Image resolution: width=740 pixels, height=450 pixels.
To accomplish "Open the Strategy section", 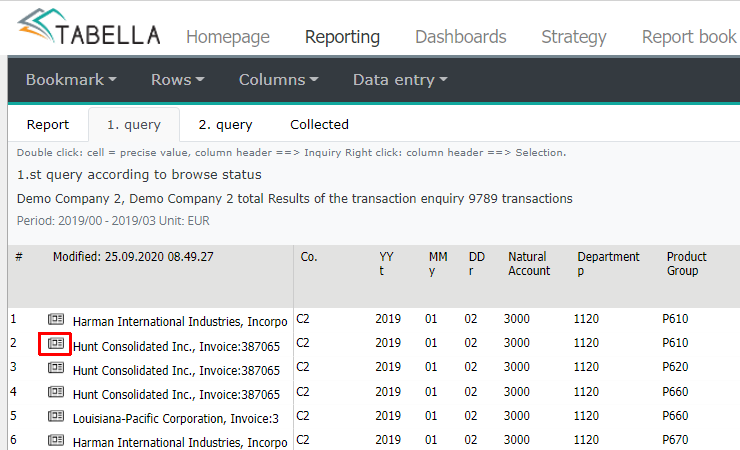I will pyautogui.click(x=574, y=37).
